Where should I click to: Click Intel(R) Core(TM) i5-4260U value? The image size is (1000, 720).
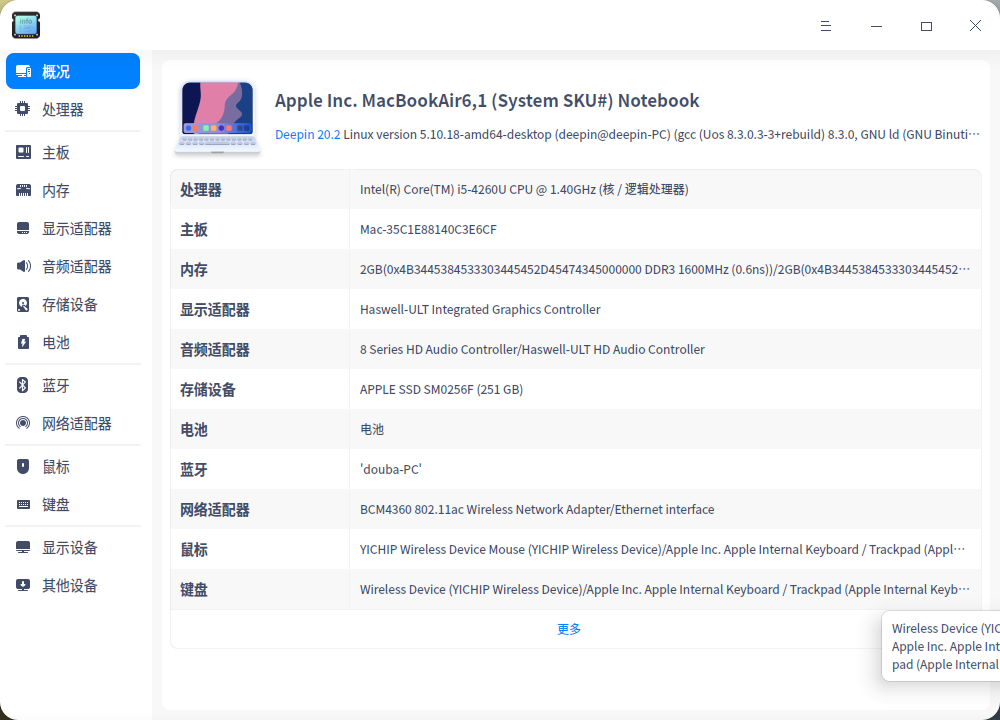point(524,189)
